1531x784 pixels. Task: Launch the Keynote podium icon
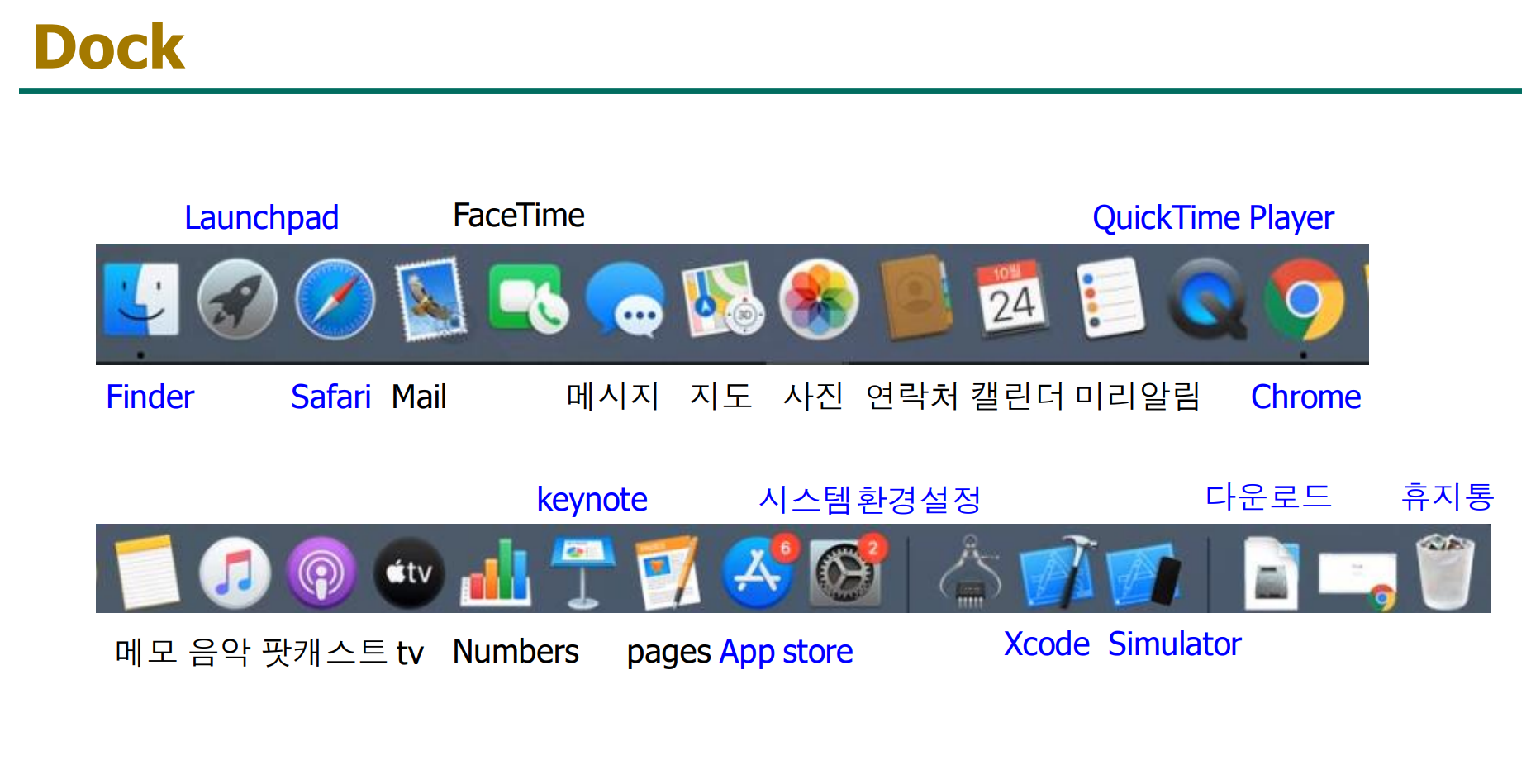582,572
